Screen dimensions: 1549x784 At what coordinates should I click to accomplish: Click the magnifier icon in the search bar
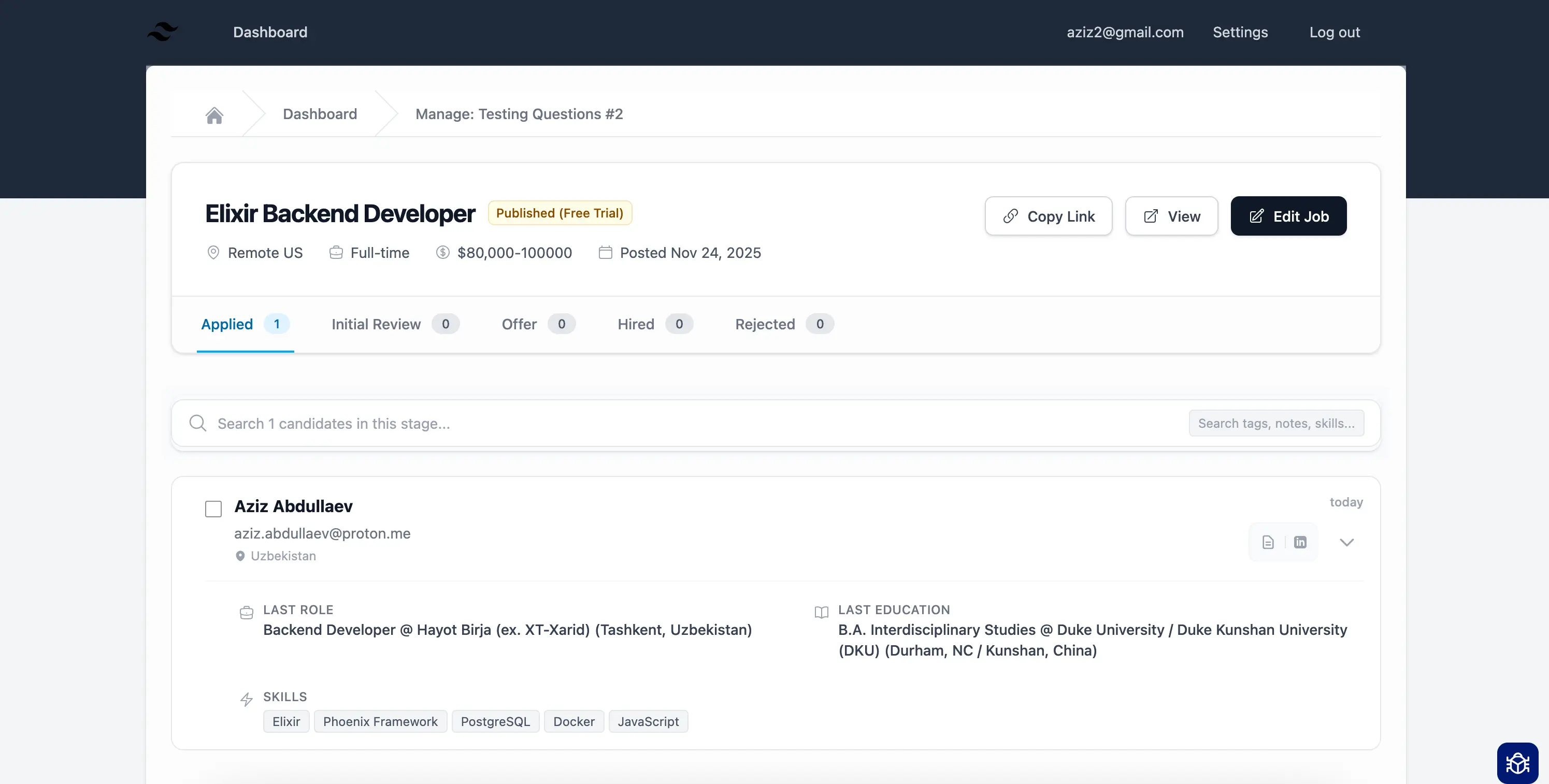pyautogui.click(x=197, y=423)
